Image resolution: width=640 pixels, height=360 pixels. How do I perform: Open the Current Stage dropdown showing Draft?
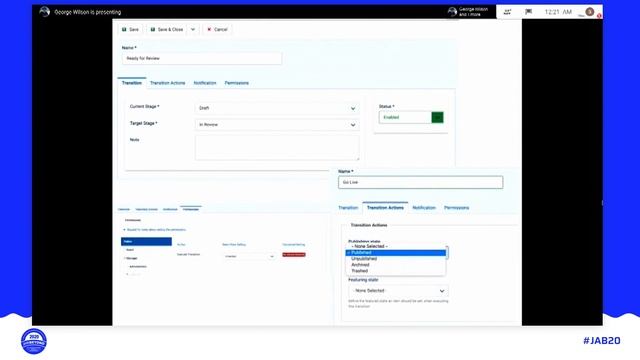point(277,108)
